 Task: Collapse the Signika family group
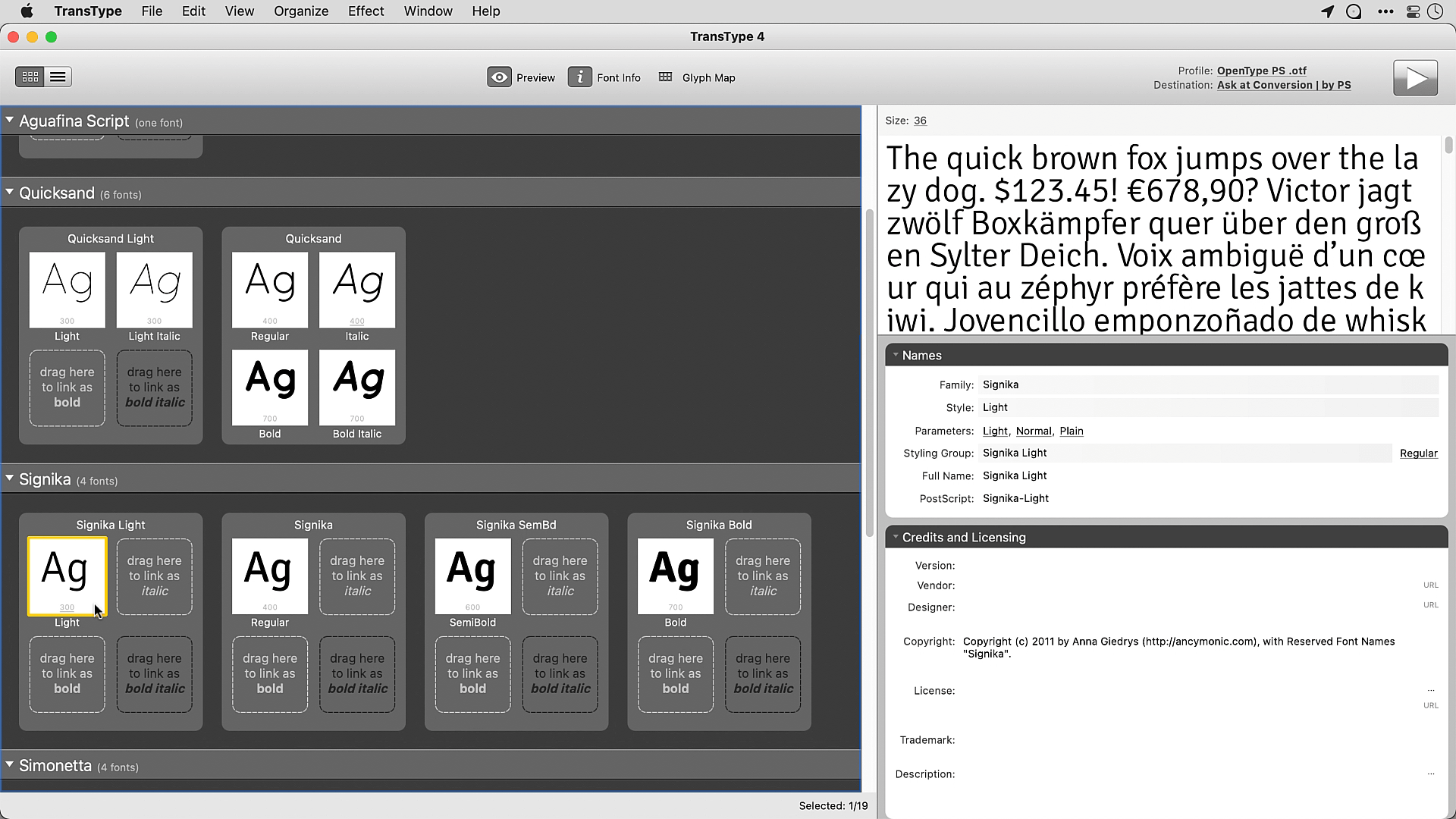[10, 479]
